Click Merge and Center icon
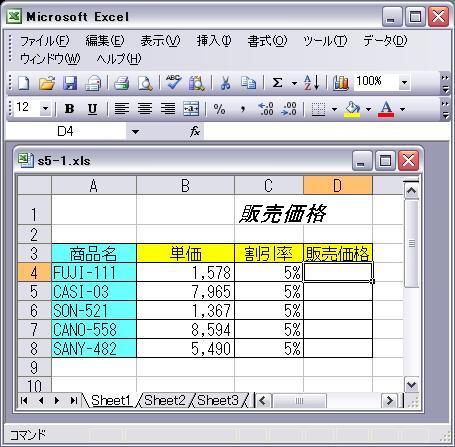Viewport: 455px width, 447px height. tap(191, 109)
